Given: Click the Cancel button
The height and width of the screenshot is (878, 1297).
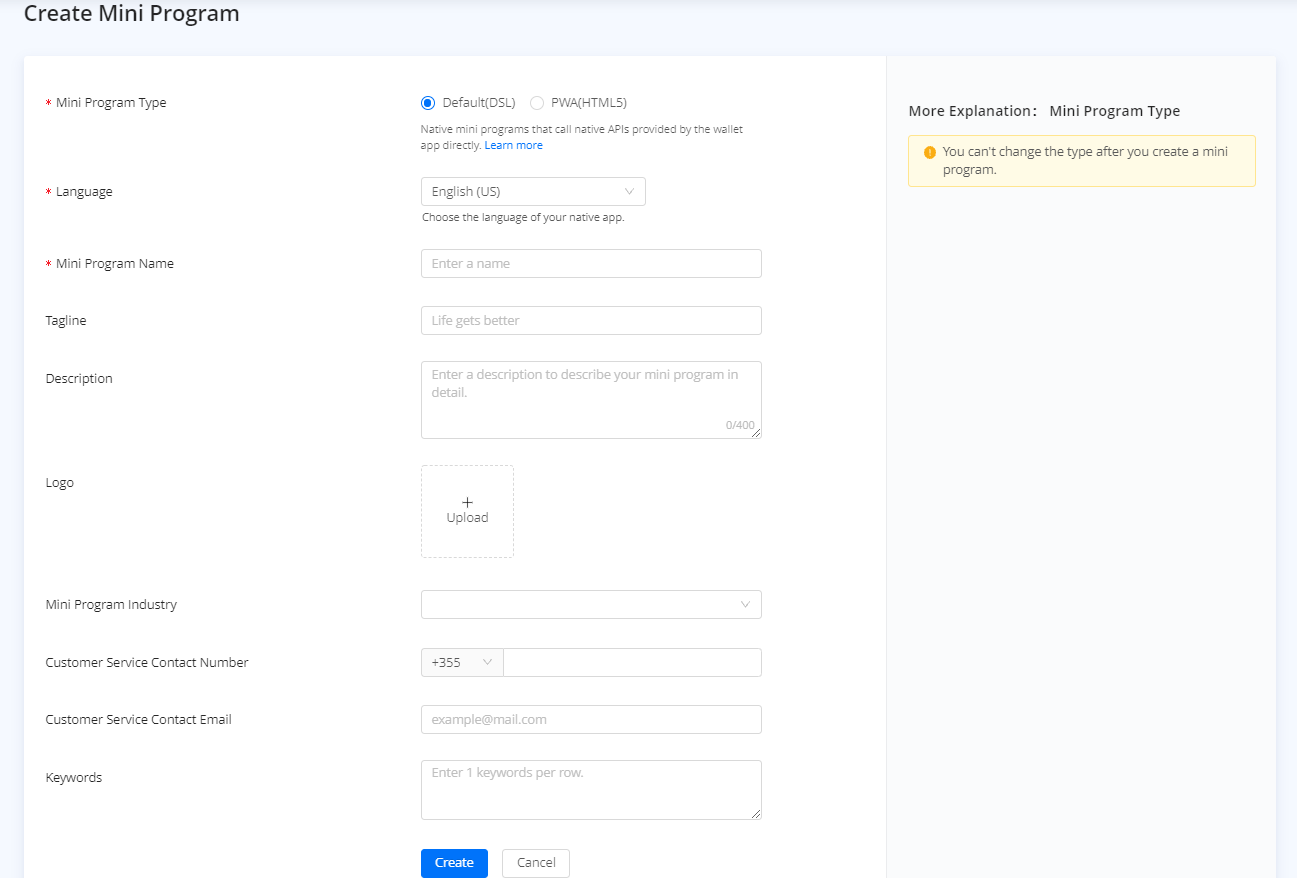Looking at the screenshot, I should 536,863.
